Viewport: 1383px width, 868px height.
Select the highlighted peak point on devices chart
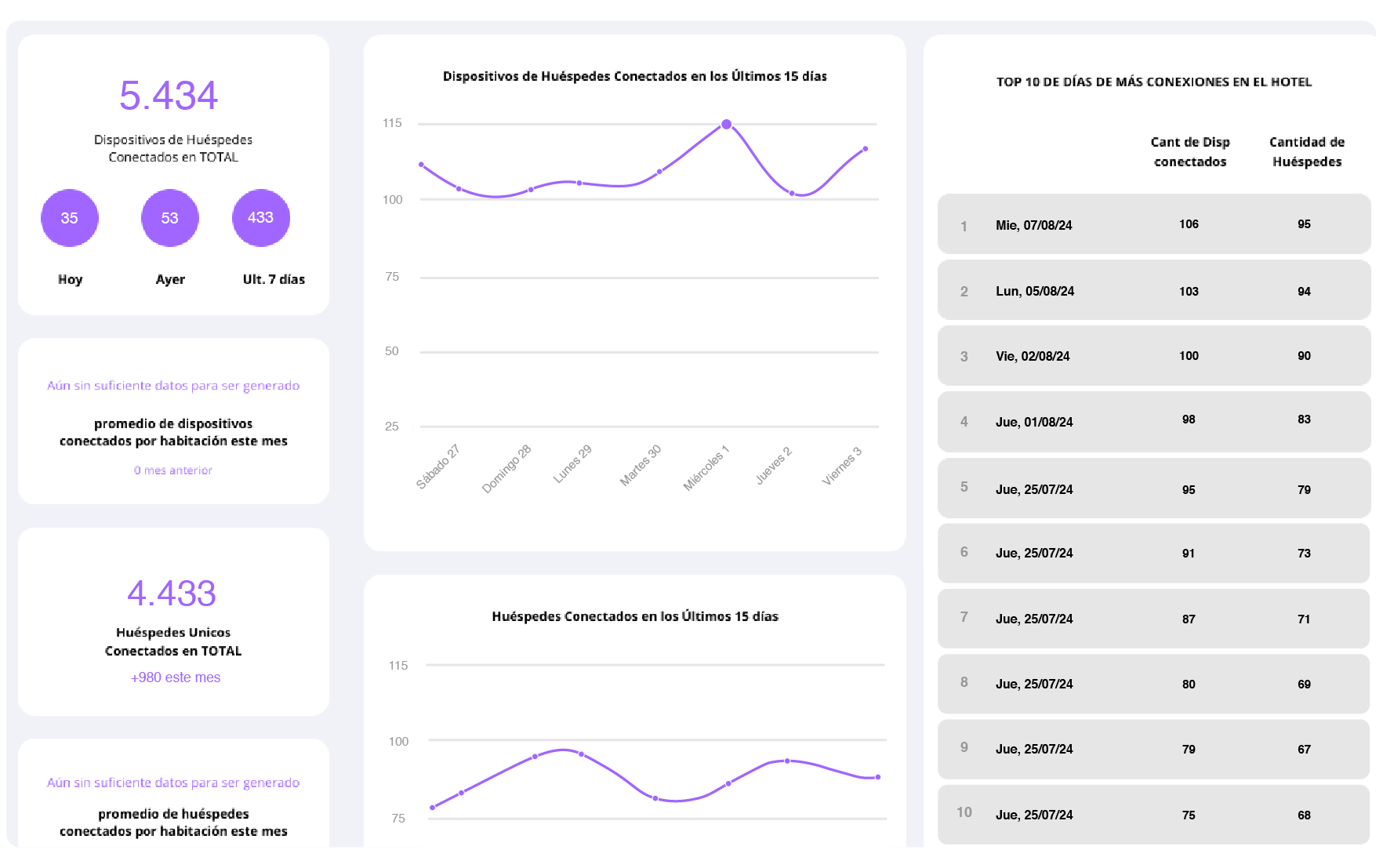[x=727, y=125]
